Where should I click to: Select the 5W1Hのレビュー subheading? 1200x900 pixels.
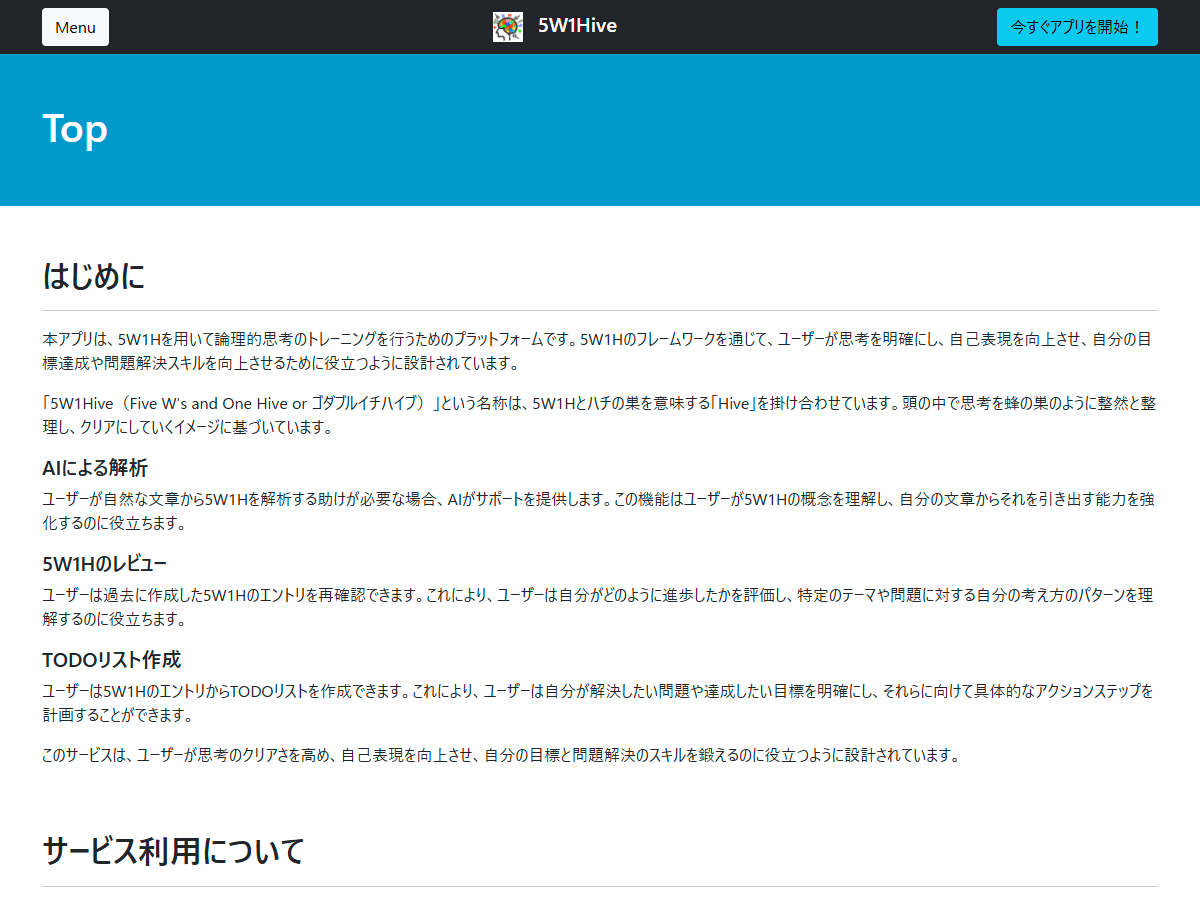105,563
